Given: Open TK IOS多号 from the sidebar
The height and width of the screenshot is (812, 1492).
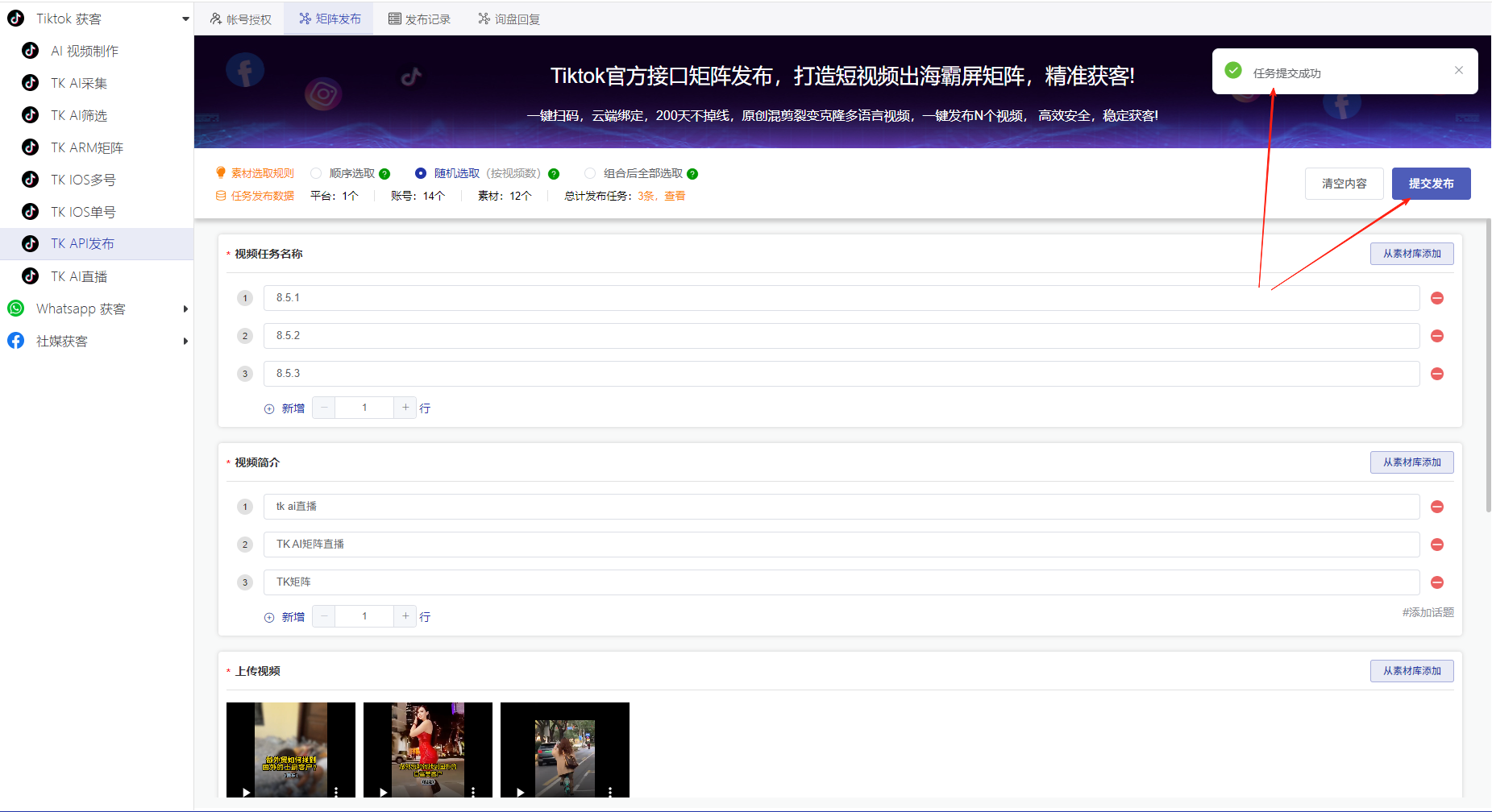Looking at the screenshot, I should [x=84, y=179].
